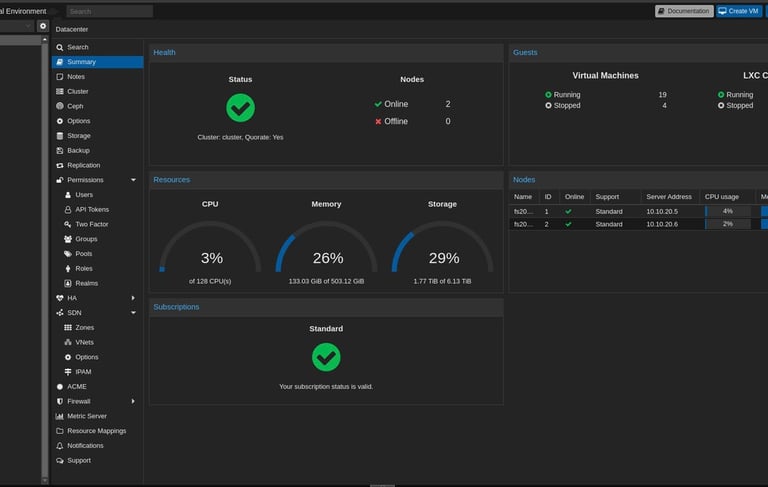Sort nodes by Server Address column

point(670,196)
